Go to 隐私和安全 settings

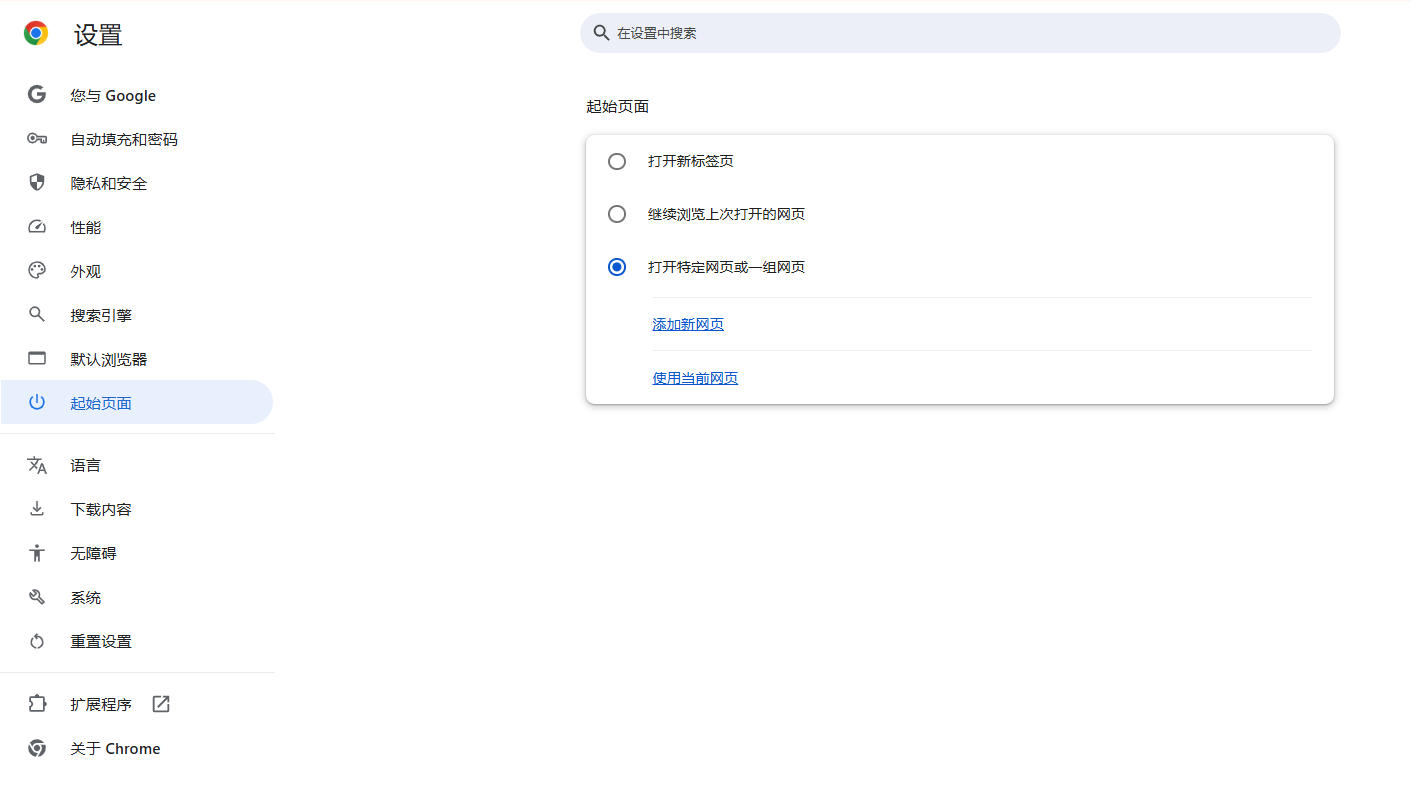click(137, 183)
